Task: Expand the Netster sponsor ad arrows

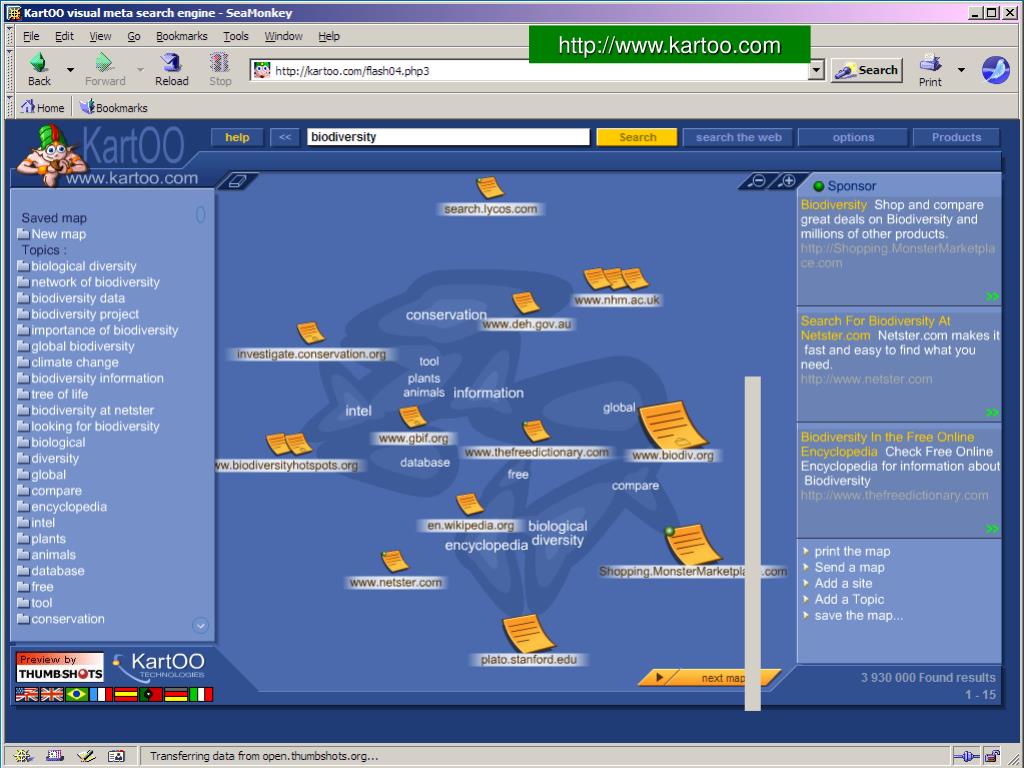Action: (x=992, y=413)
